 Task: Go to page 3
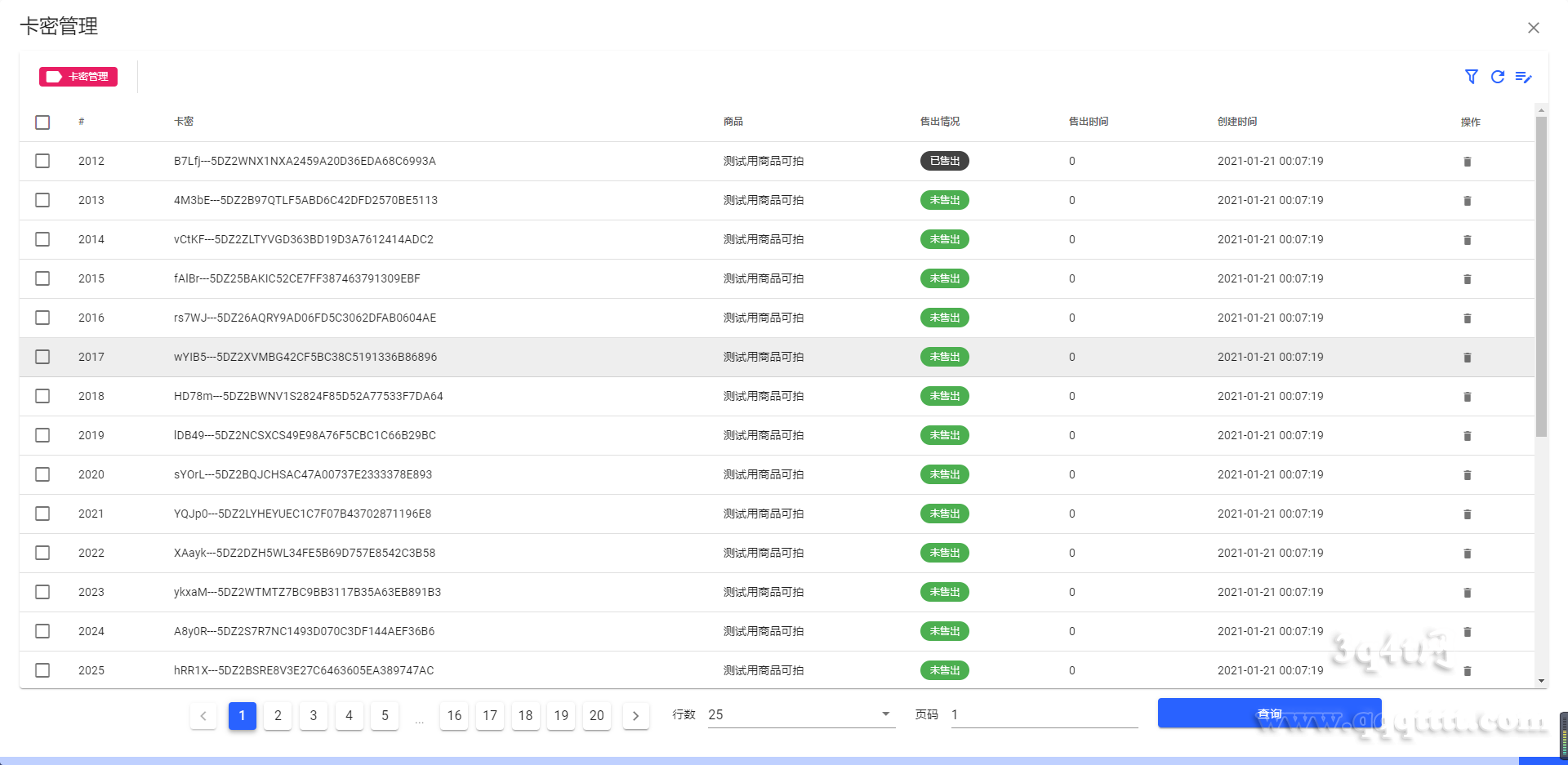[x=314, y=716]
